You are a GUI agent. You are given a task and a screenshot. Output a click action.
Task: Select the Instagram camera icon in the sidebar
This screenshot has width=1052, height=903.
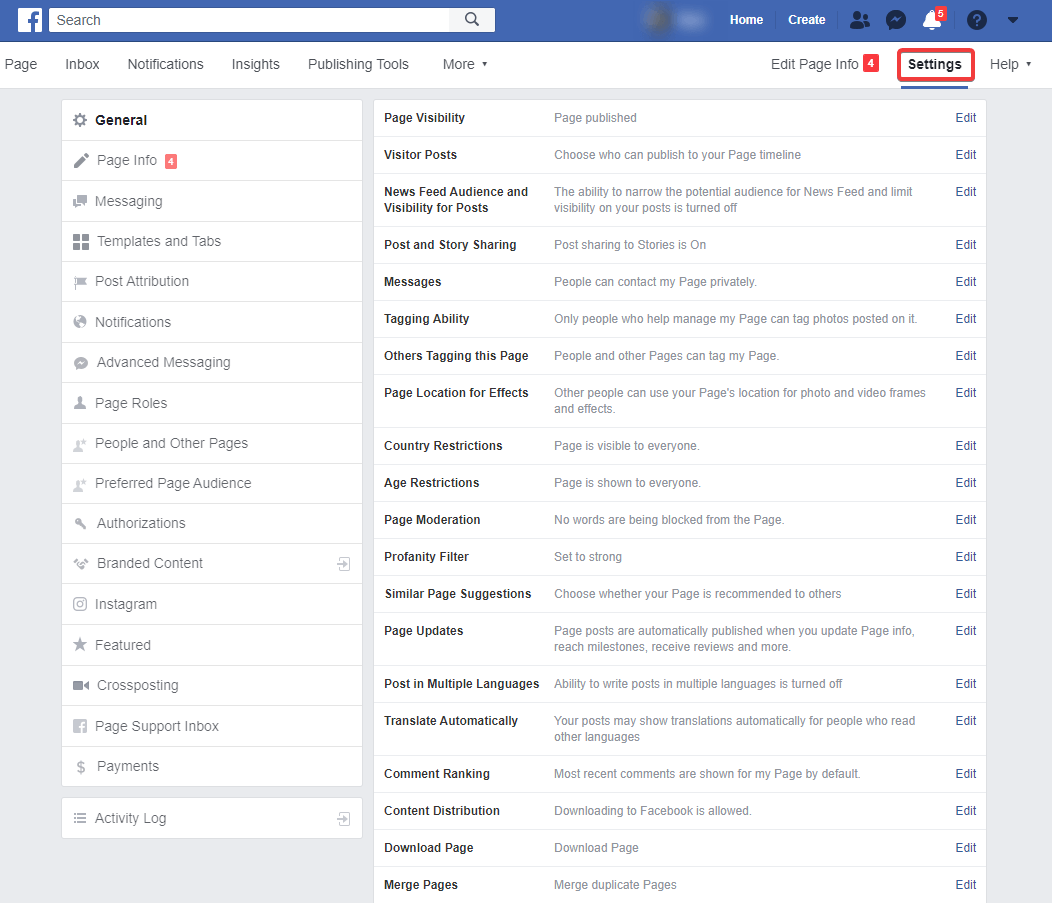tap(80, 604)
